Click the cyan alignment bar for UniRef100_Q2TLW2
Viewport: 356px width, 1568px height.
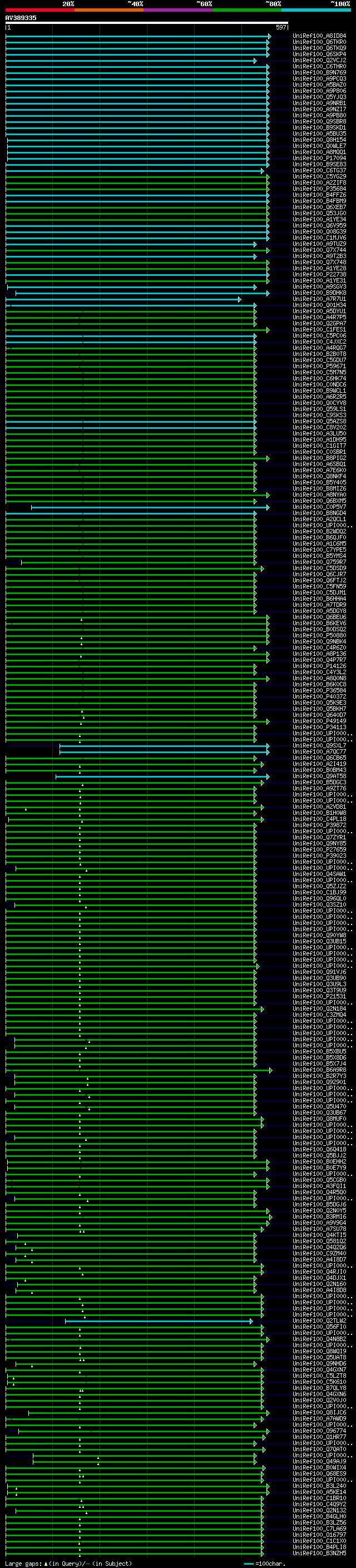pyautogui.click(x=159, y=1321)
